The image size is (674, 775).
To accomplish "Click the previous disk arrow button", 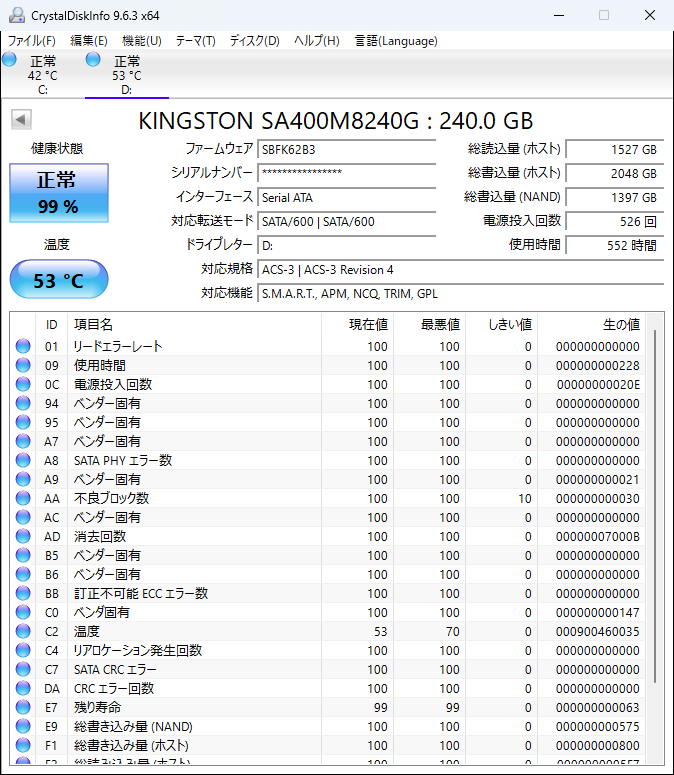I will tap(21, 120).
